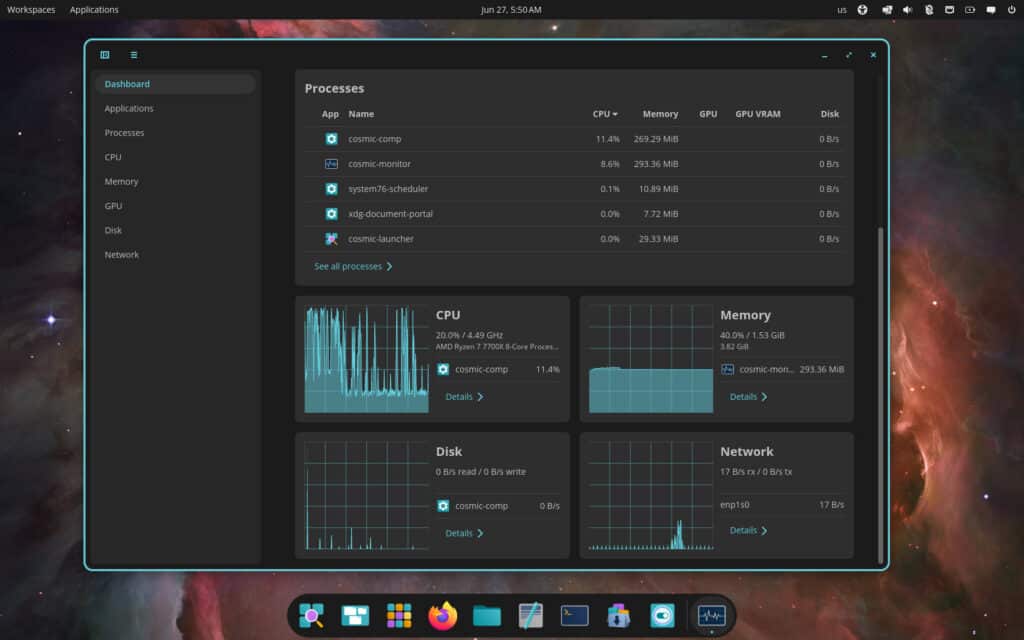
Task: Open the hamburger menu icon in header
Action: [x=134, y=55]
